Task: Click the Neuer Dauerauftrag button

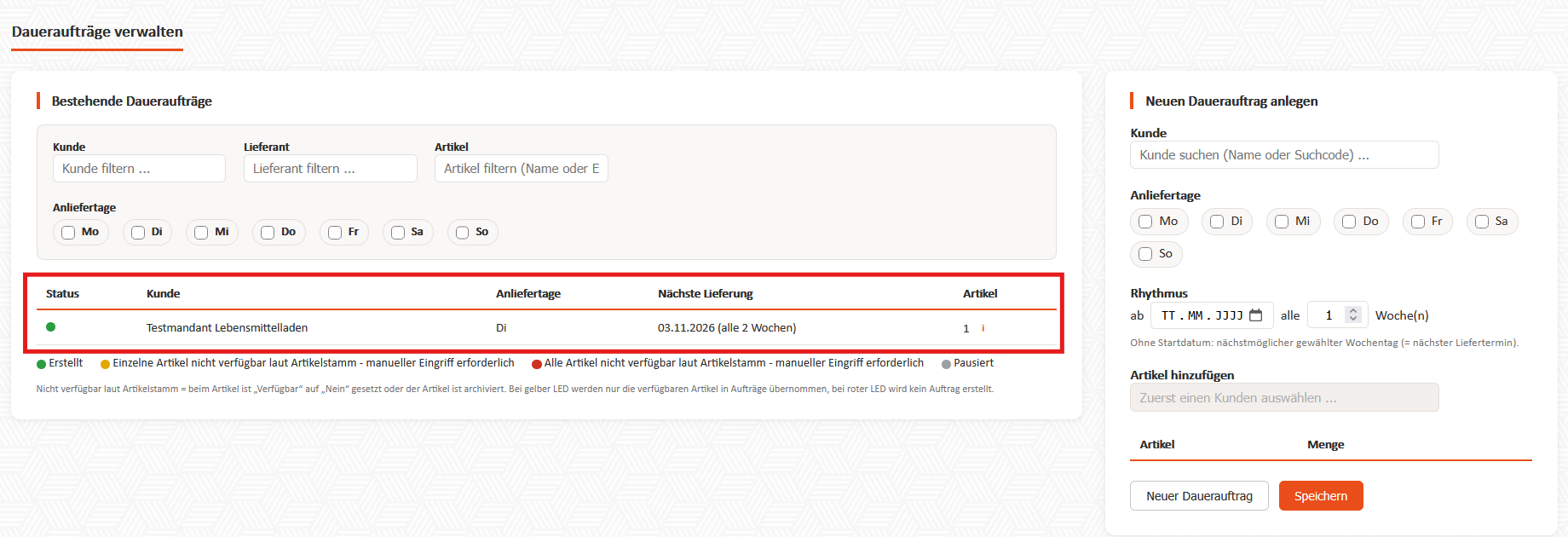Action: [x=1199, y=496]
